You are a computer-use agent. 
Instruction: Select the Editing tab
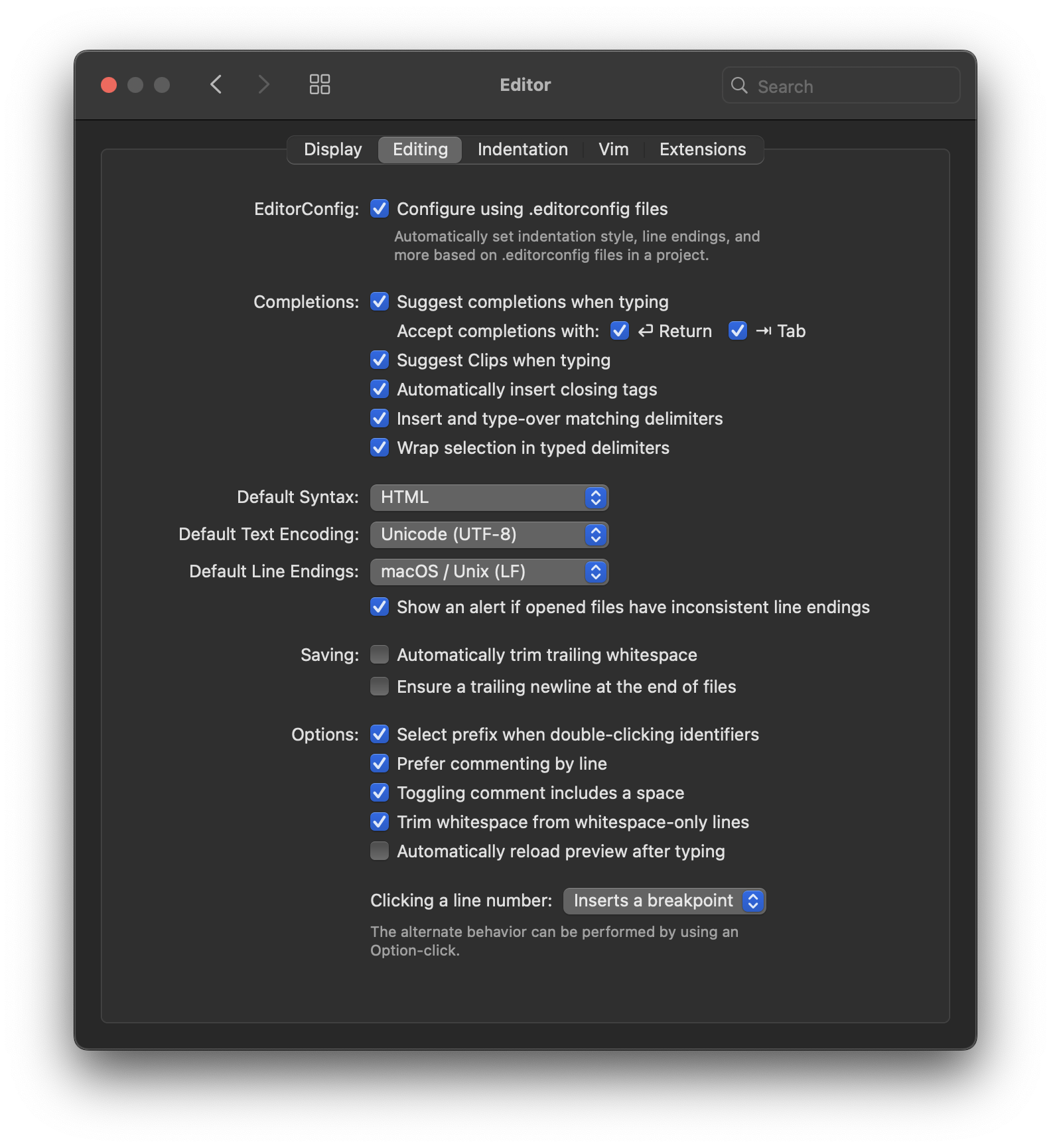[420, 149]
